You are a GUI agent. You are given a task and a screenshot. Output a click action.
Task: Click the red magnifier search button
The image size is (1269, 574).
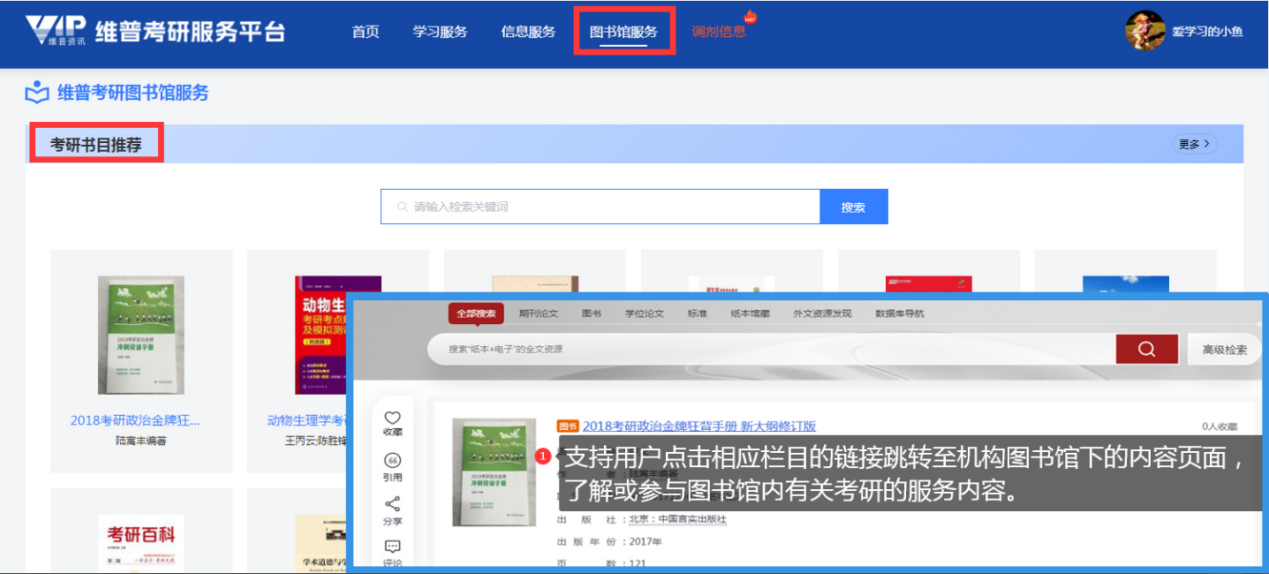[x=1146, y=349]
